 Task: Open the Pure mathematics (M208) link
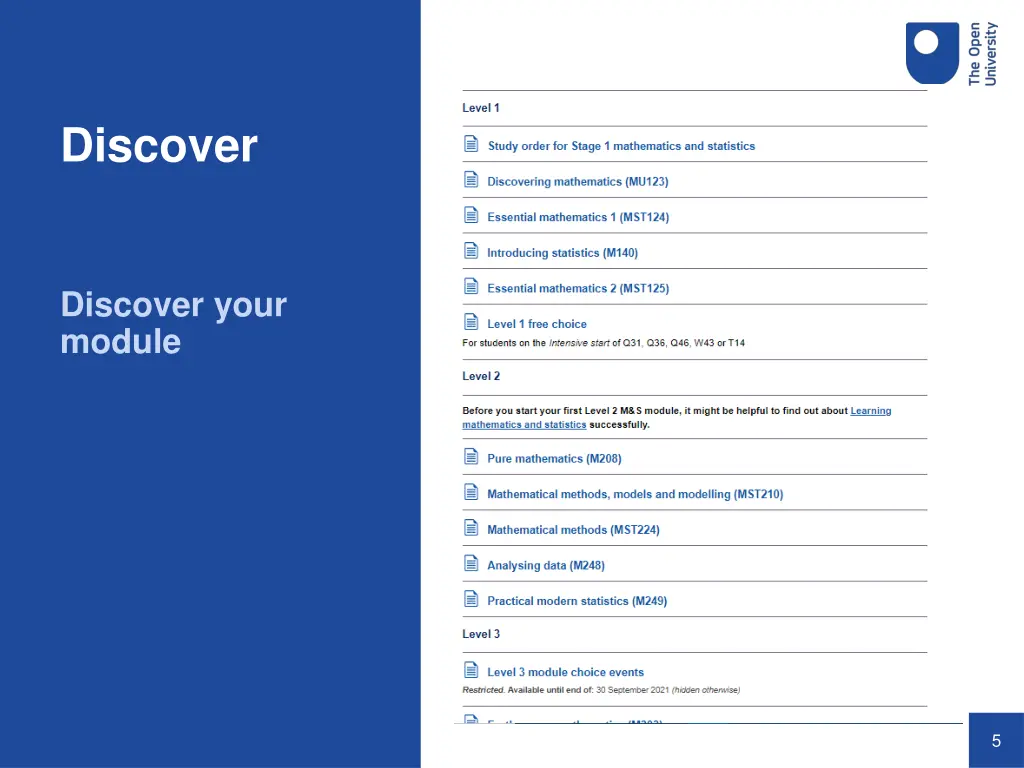point(554,458)
